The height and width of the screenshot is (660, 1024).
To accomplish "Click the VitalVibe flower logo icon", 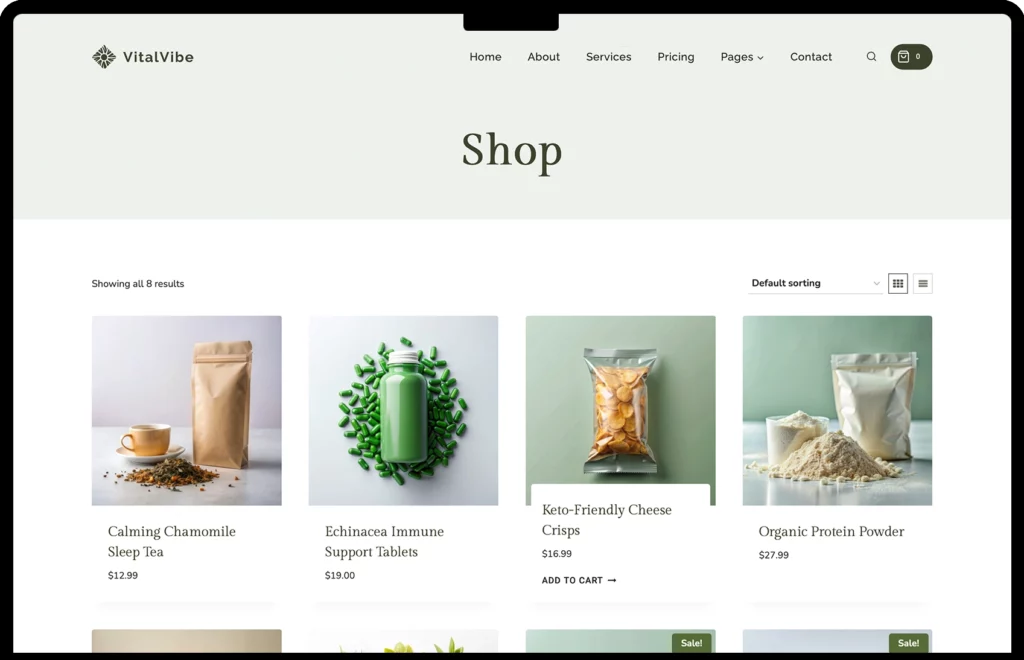I will coord(104,57).
